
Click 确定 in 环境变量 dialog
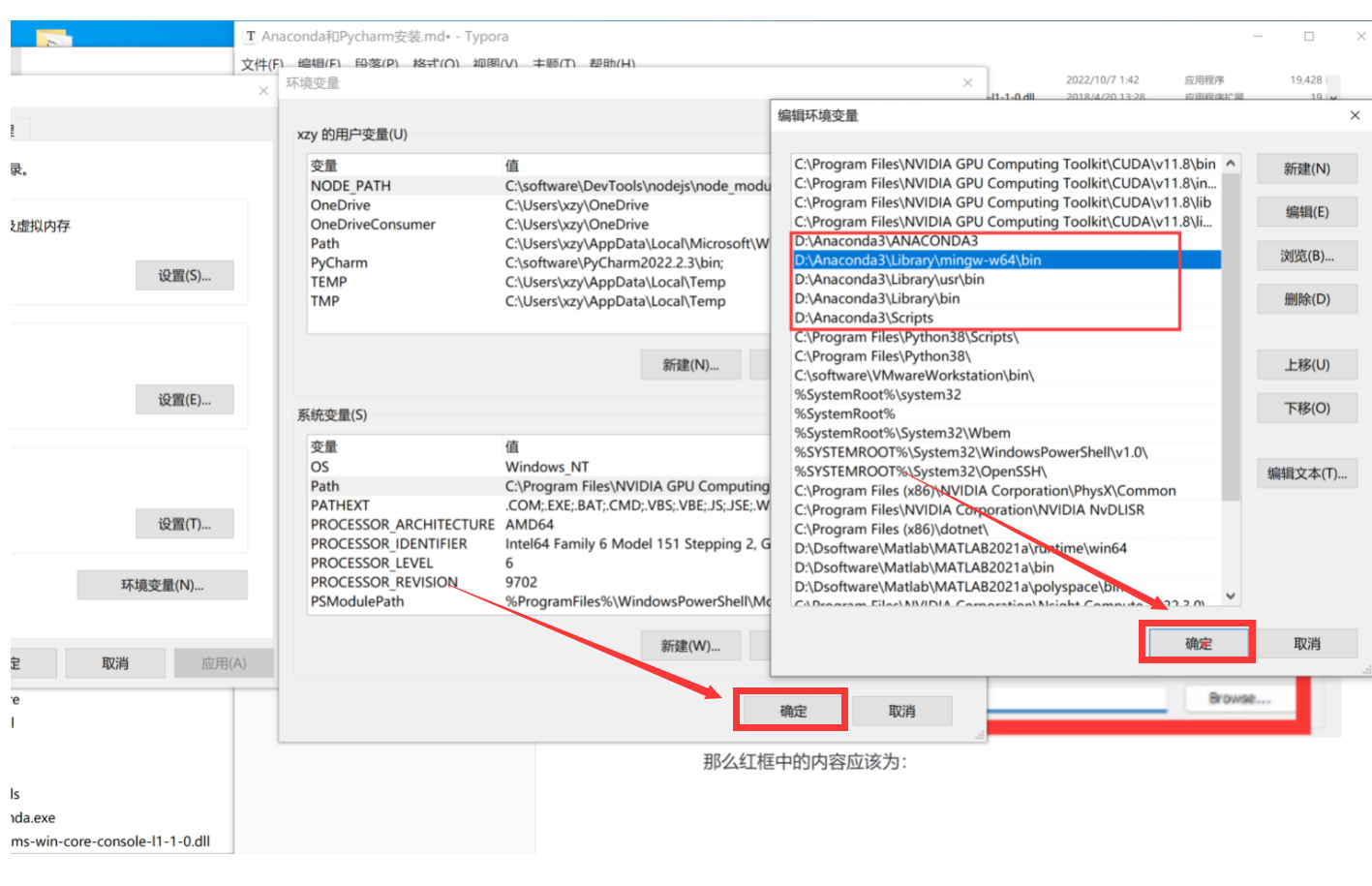(793, 711)
